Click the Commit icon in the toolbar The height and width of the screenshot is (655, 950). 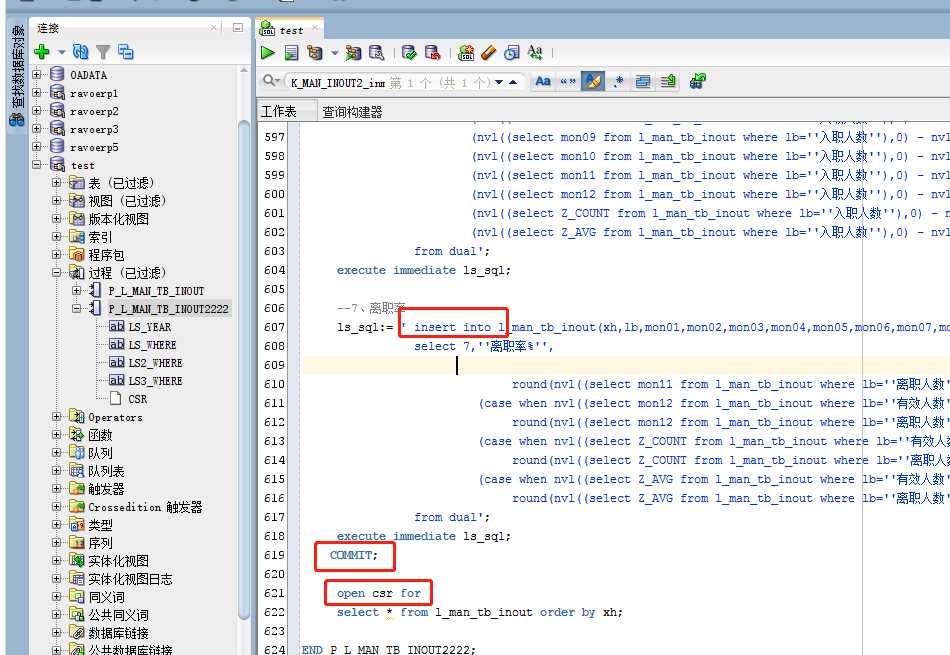pos(410,53)
